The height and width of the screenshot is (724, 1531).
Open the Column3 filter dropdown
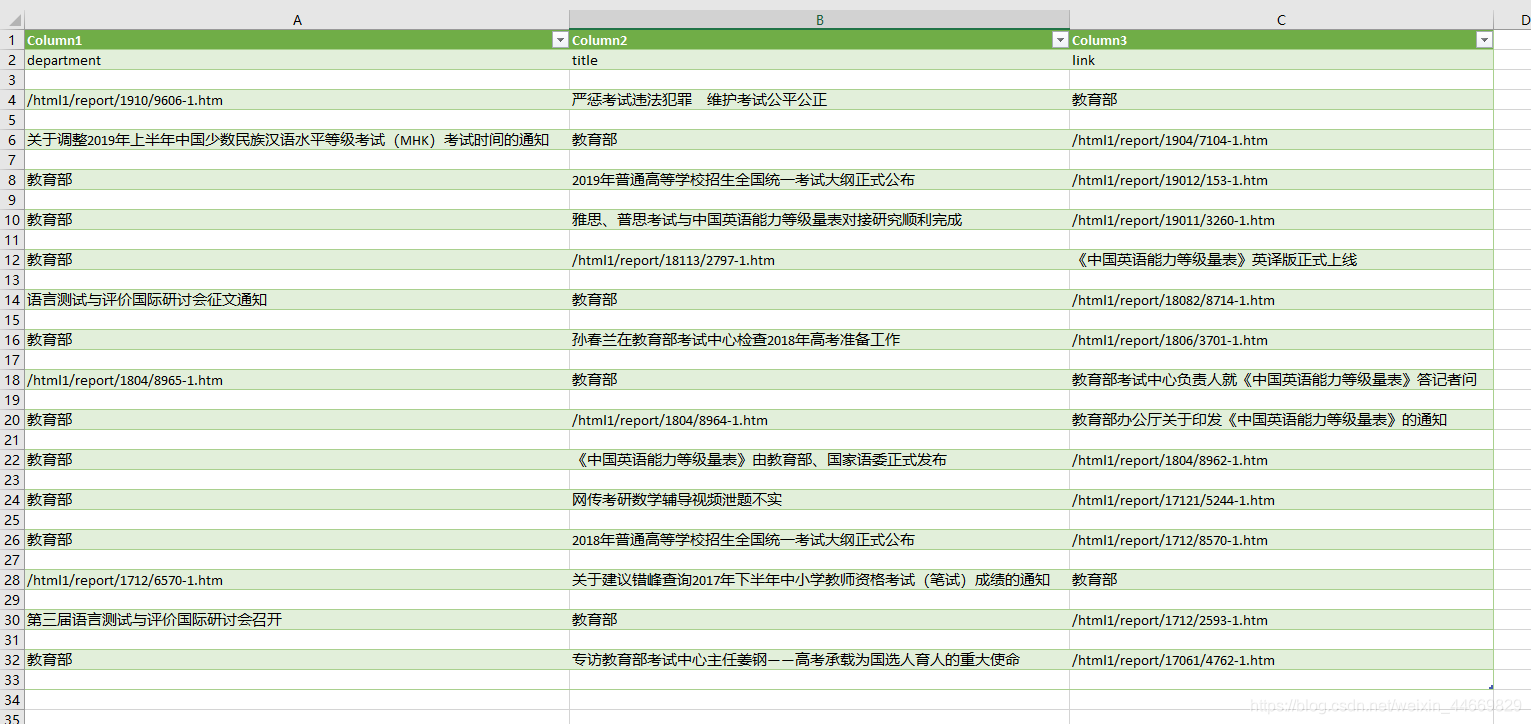pyautogui.click(x=1484, y=40)
